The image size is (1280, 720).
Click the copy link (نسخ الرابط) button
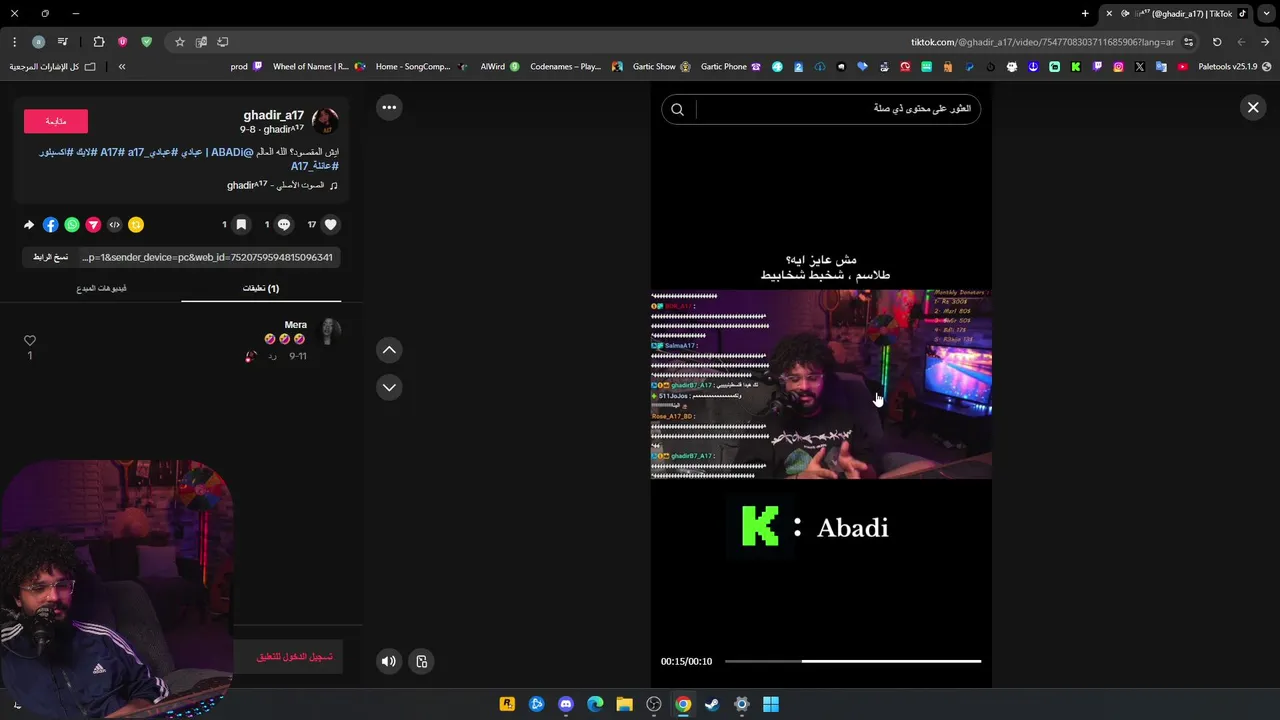tap(50, 257)
